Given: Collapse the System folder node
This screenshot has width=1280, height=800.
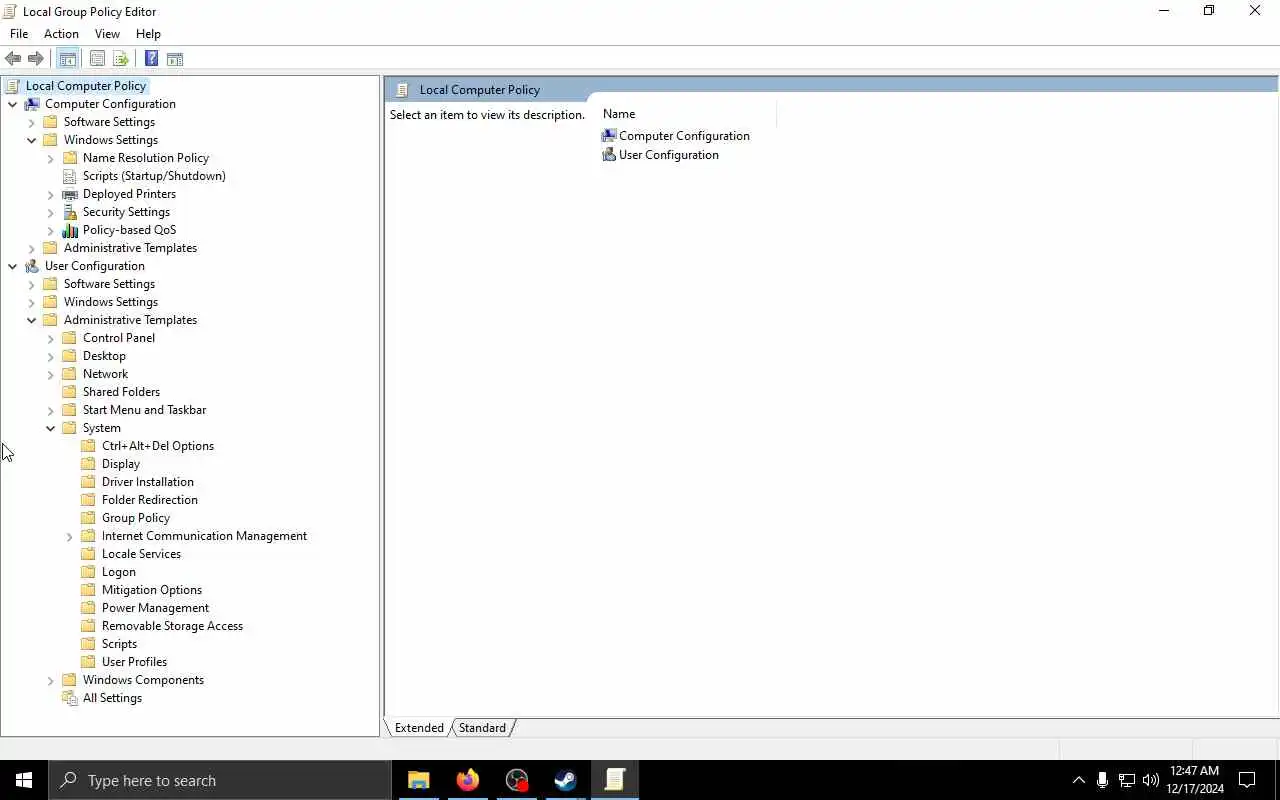Looking at the screenshot, I should [51, 428].
